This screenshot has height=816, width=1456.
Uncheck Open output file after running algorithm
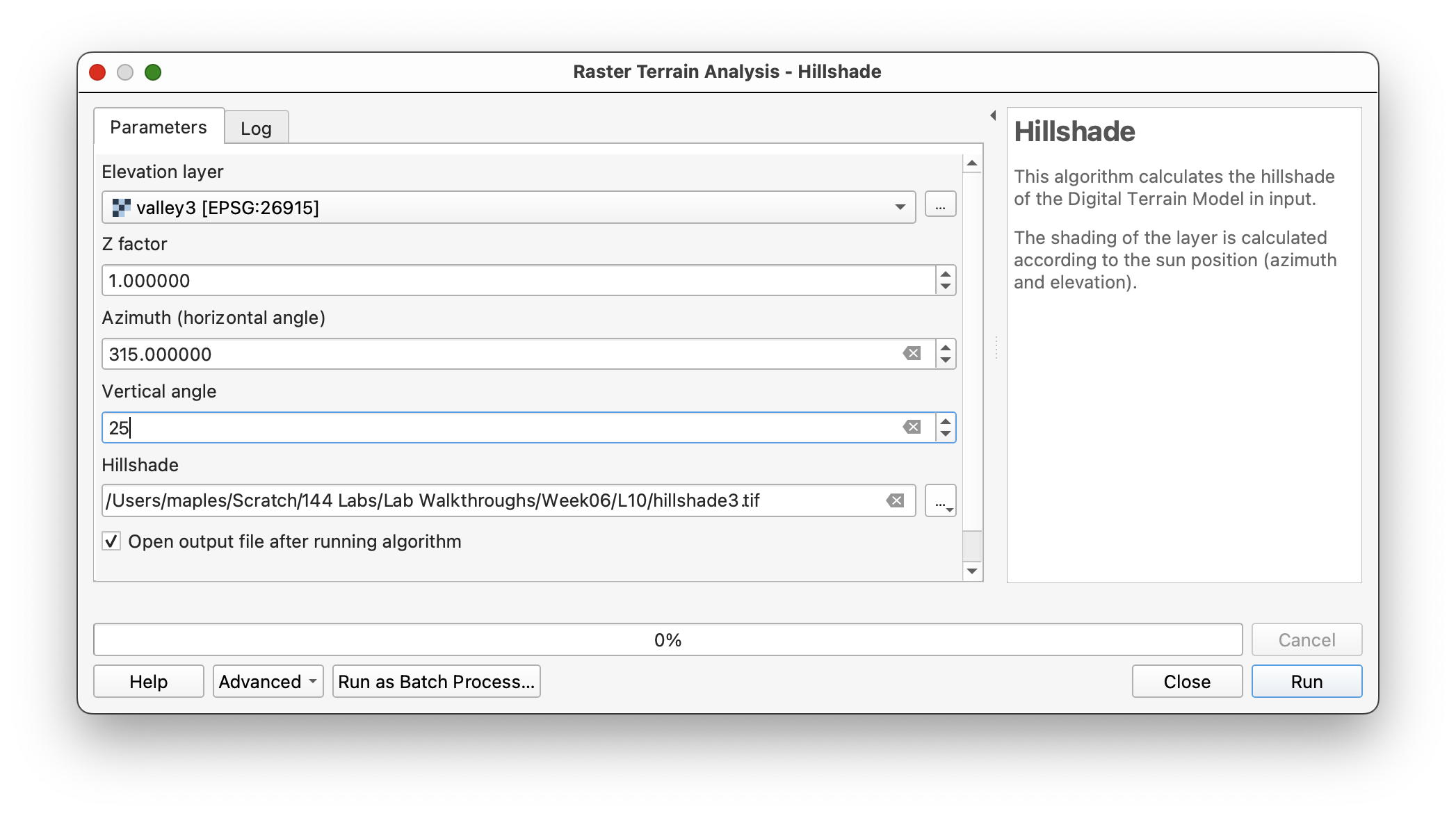pos(111,541)
